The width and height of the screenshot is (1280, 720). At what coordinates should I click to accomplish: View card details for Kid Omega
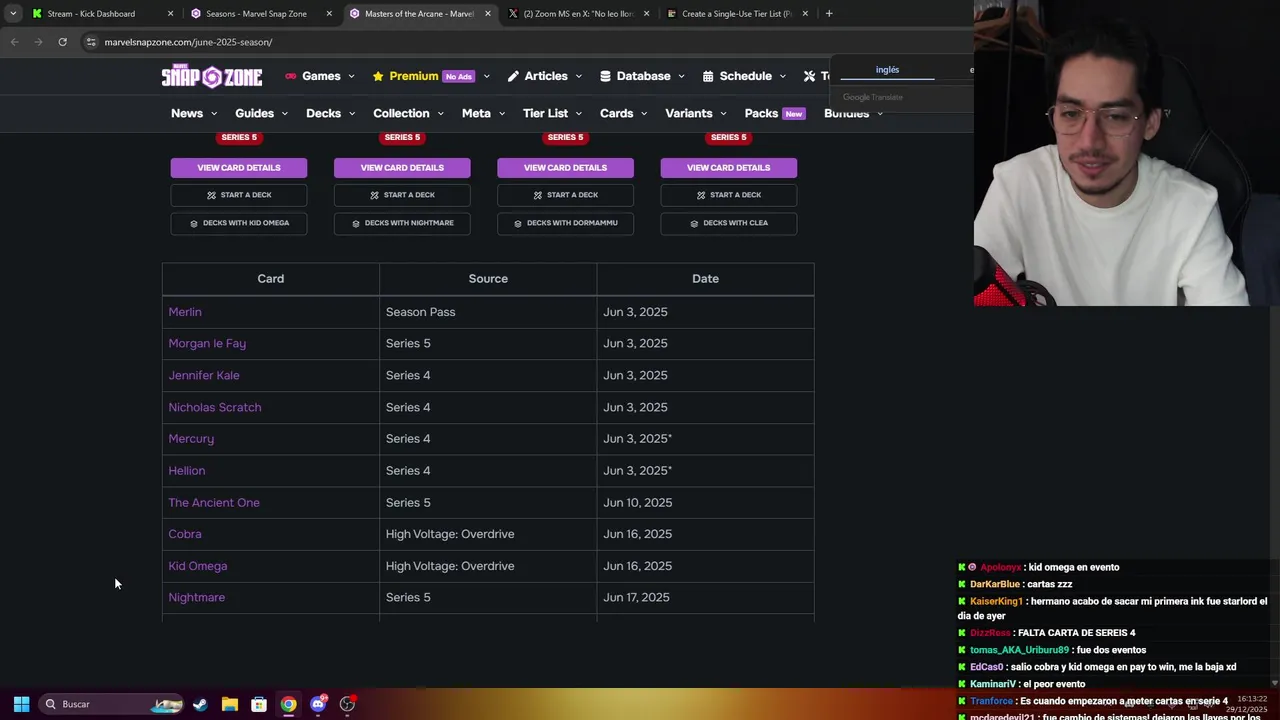coord(239,167)
